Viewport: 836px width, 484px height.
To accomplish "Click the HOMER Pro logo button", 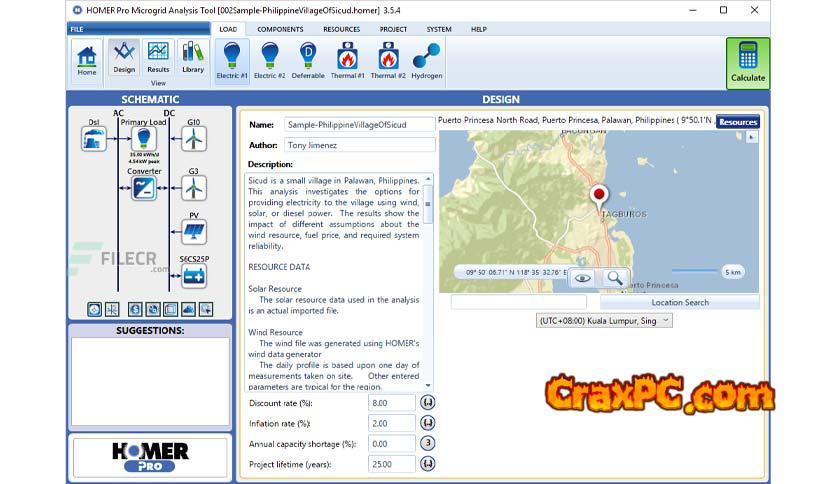I will click(150, 457).
